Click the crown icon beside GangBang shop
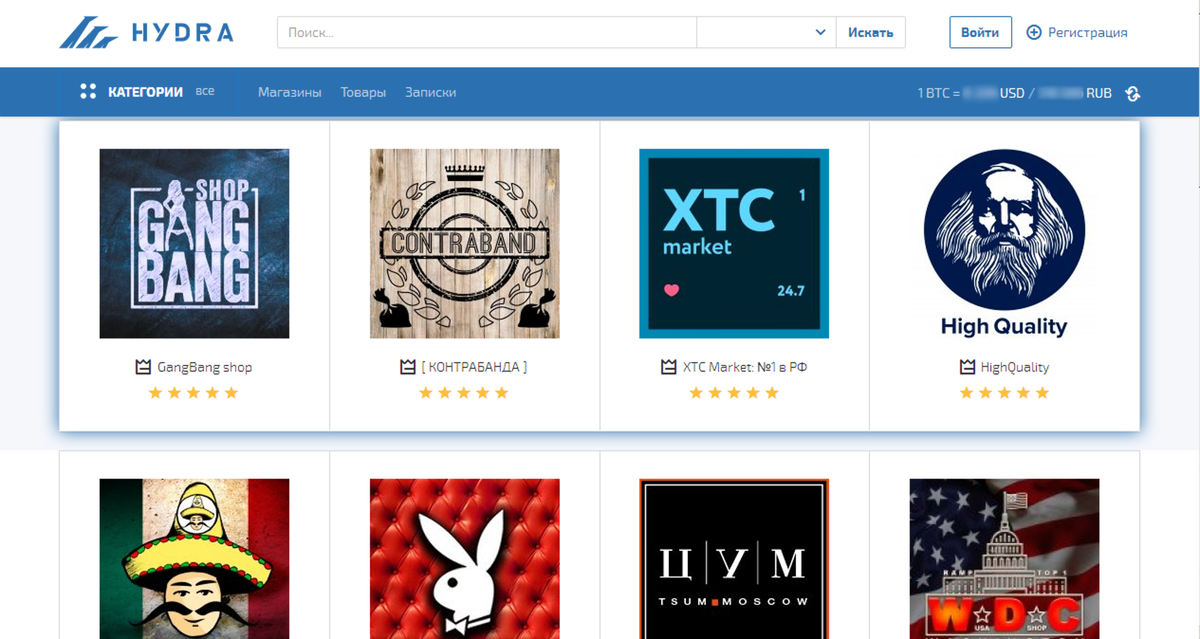Image resolution: width=1200 pixels, height=639 pixels. click(143, 367)
